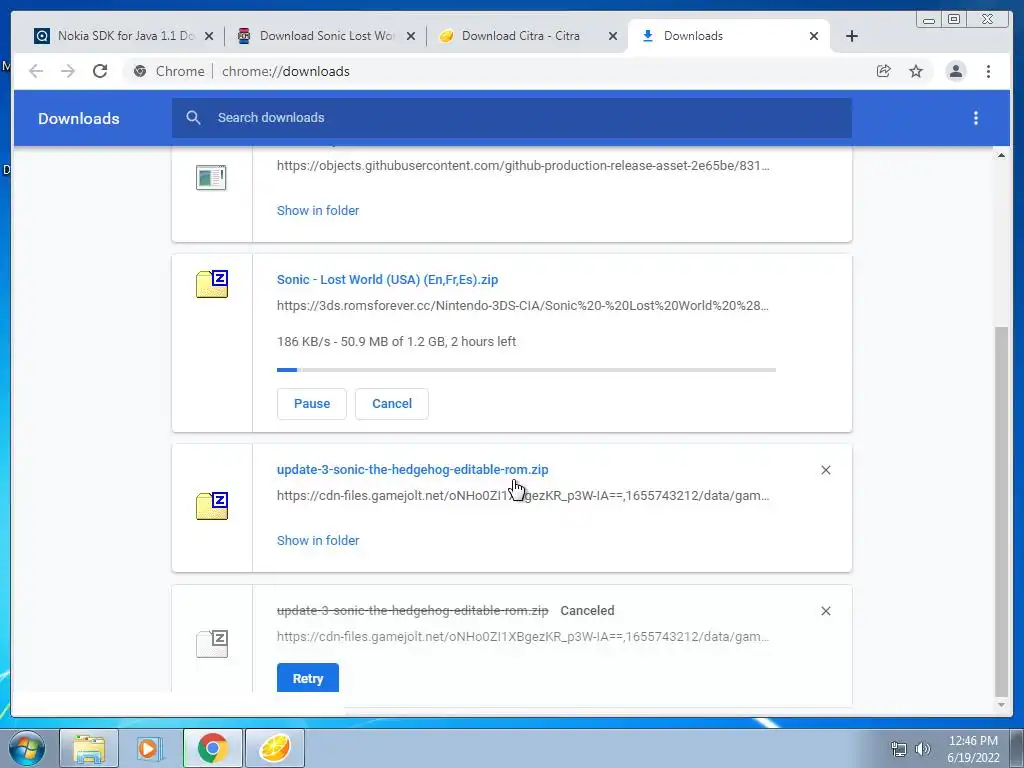
Task: Cancel the Sonic Lost World download
Action: [x=392, y=404]
